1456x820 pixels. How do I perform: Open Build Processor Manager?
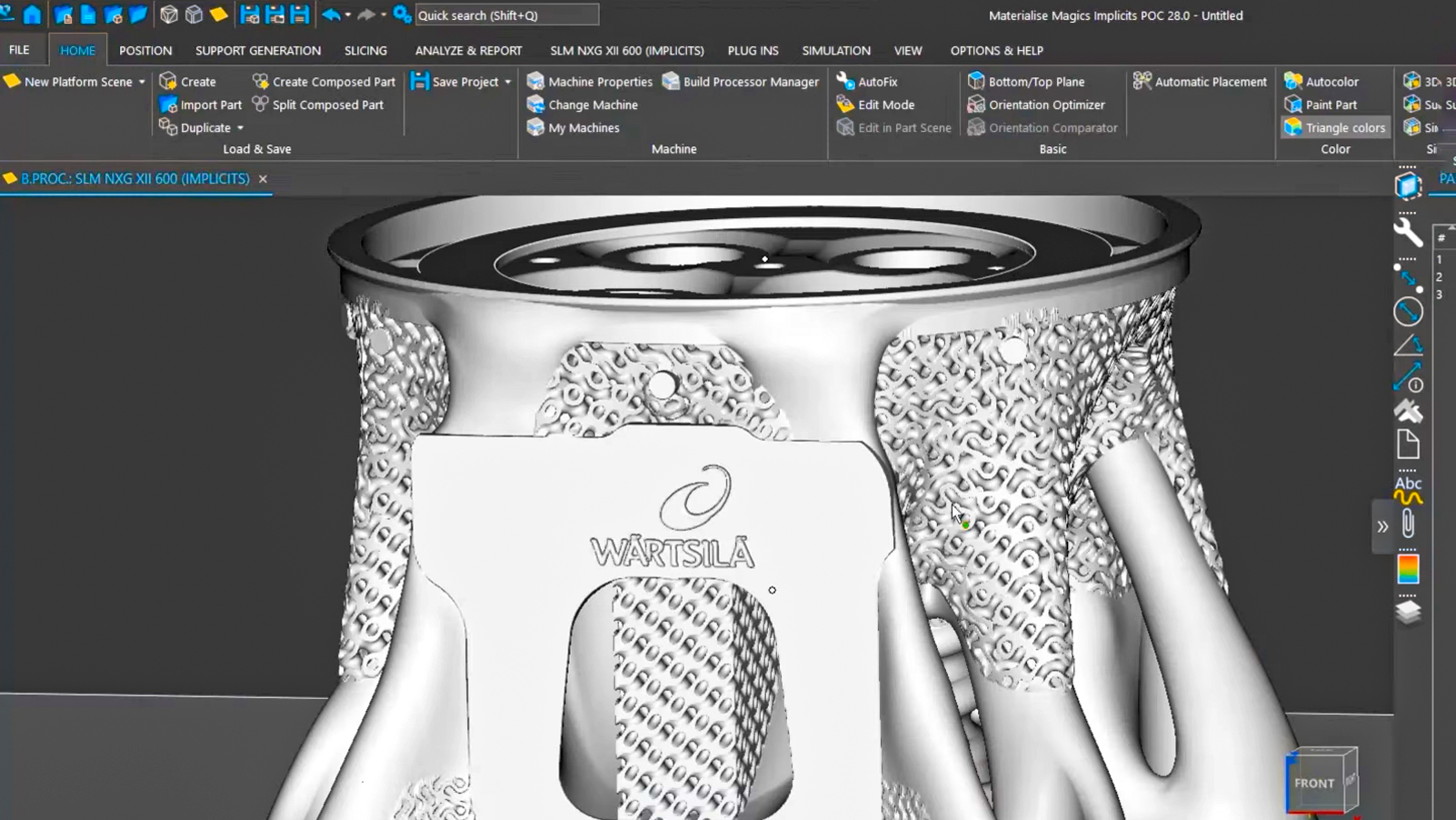click(741, 82)
